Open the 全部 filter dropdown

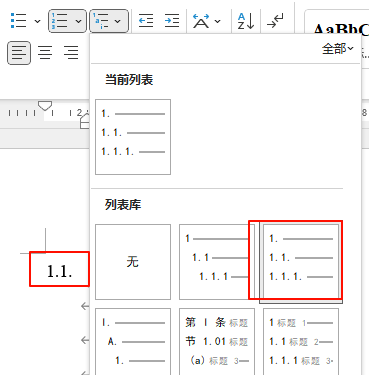[337, 49]
